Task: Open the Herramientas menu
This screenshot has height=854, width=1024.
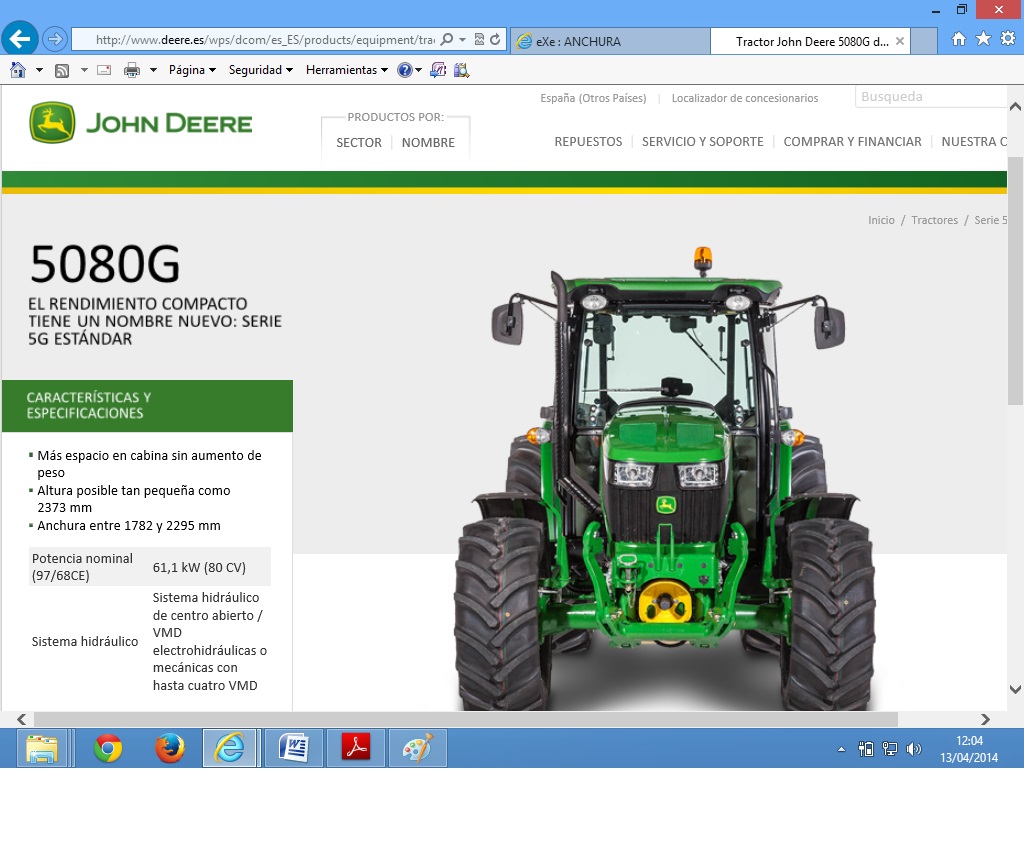Action: tap(347, 70)
